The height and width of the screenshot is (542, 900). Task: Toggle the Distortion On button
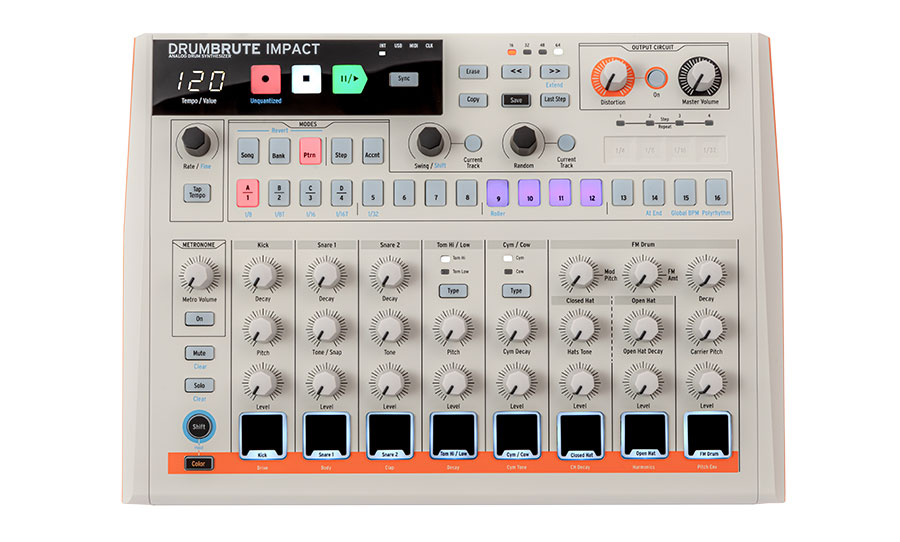[x=656, y=78]
